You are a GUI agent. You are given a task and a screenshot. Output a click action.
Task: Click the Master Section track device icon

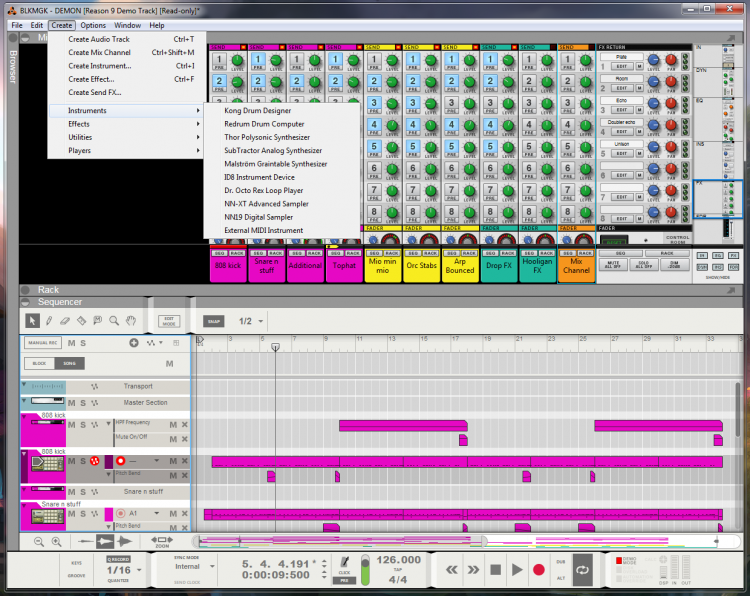tap(47, 401)
